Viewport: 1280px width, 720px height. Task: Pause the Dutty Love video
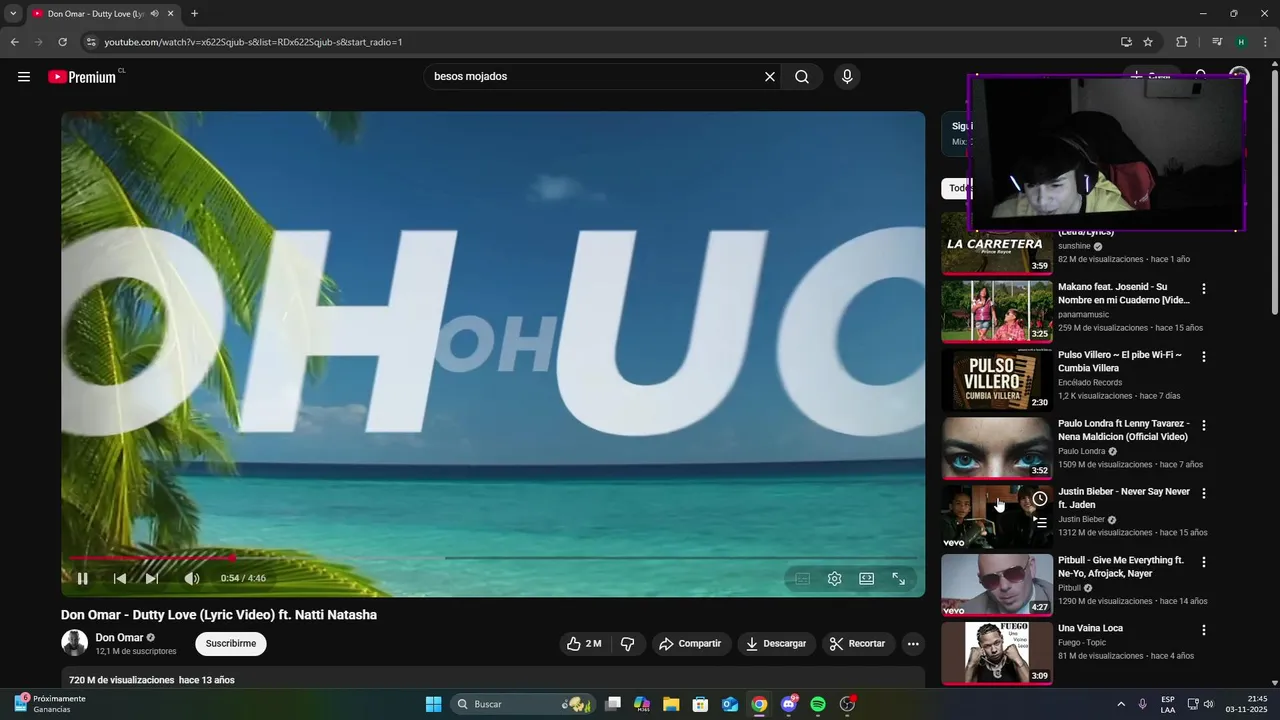[x=83, y=578]
